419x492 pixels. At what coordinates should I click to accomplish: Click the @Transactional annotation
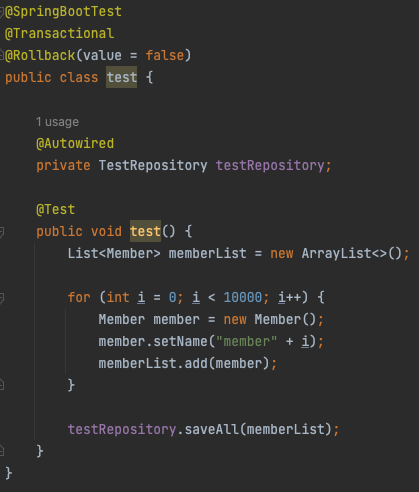[x=59, y=34]
